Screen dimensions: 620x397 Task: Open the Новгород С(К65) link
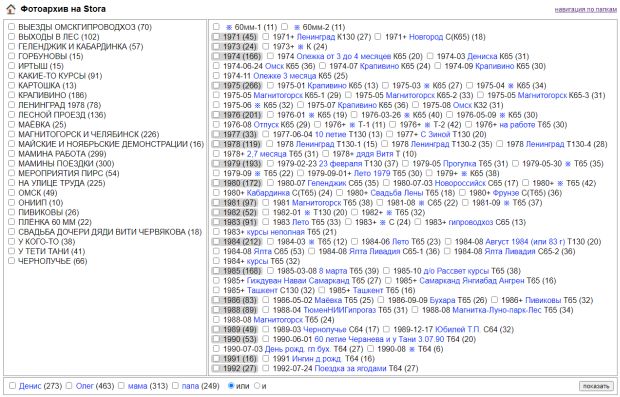pos(426,37)
